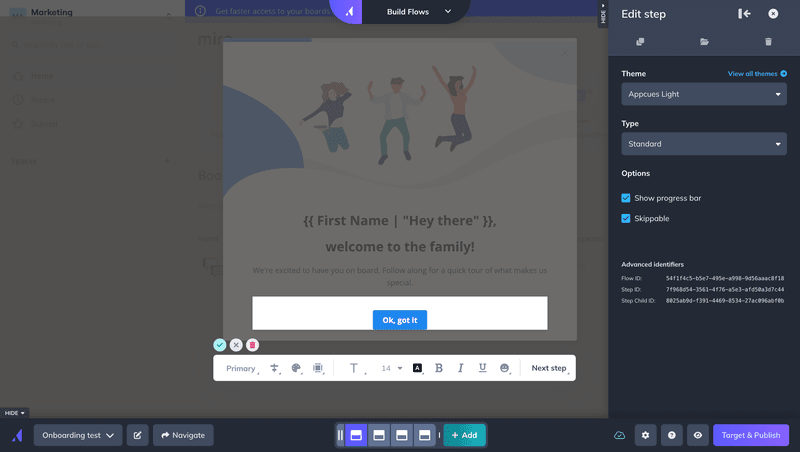Image resolution: width=800 pixels, height=452 pixels.
Task: Toggle bold text formatting
Action: click(x=439, y=368)
